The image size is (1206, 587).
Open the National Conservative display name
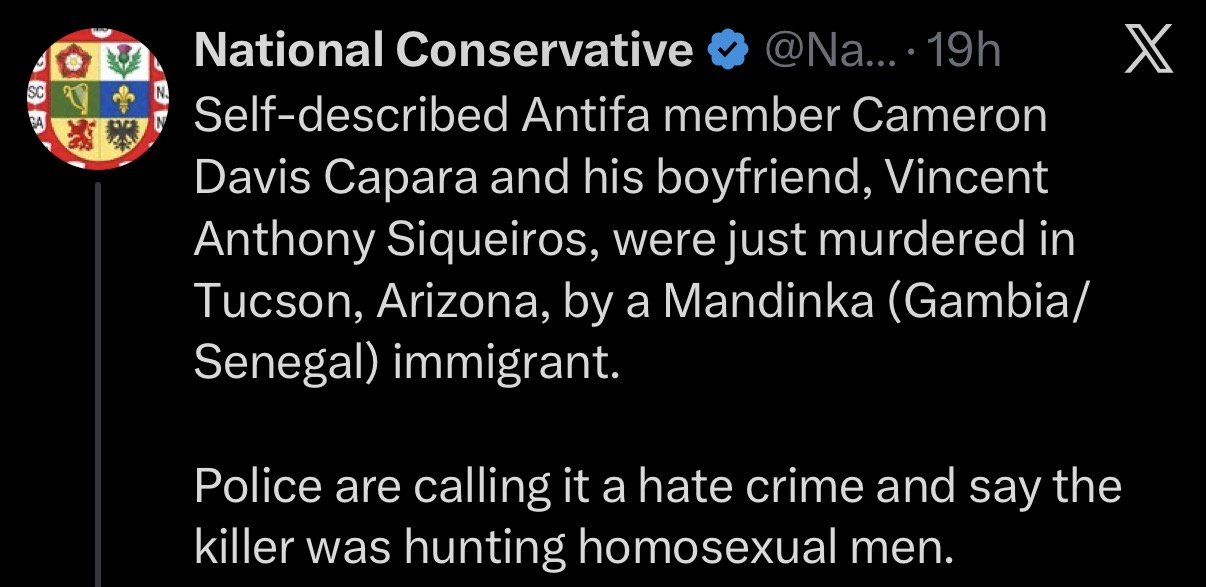pos(444,51)
